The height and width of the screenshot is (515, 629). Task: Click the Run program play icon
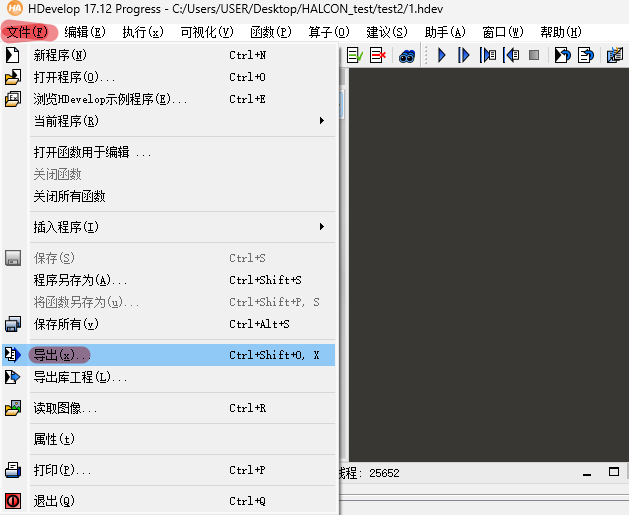(x=442, y=55)
